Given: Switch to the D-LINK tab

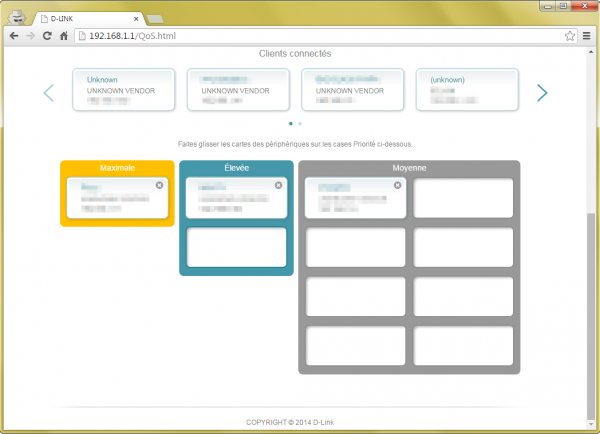Looking at the screenshot, I should tap(85, 17).
